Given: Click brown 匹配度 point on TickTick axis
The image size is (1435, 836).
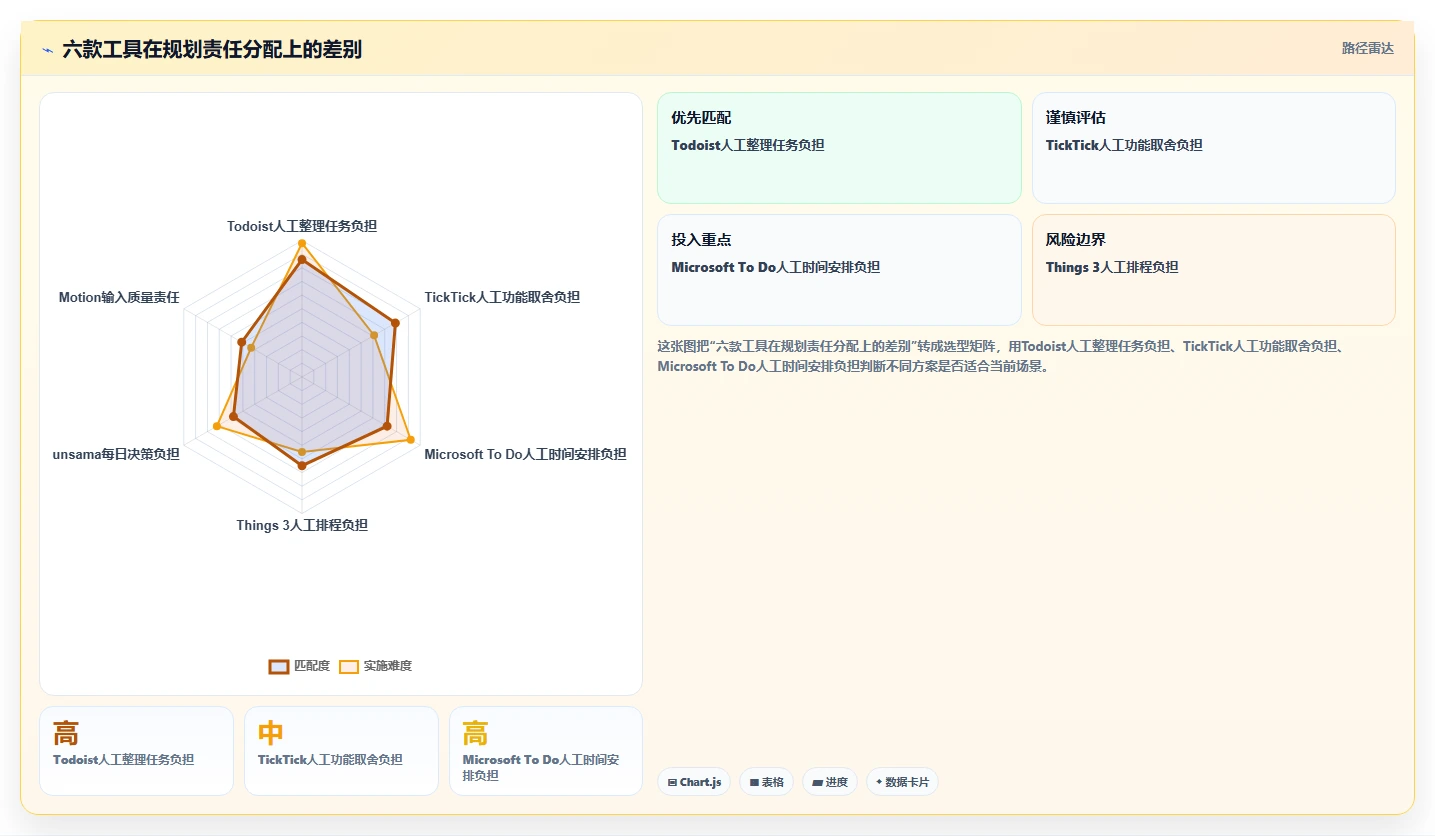Looking at the screenshot, I should 395,322.
